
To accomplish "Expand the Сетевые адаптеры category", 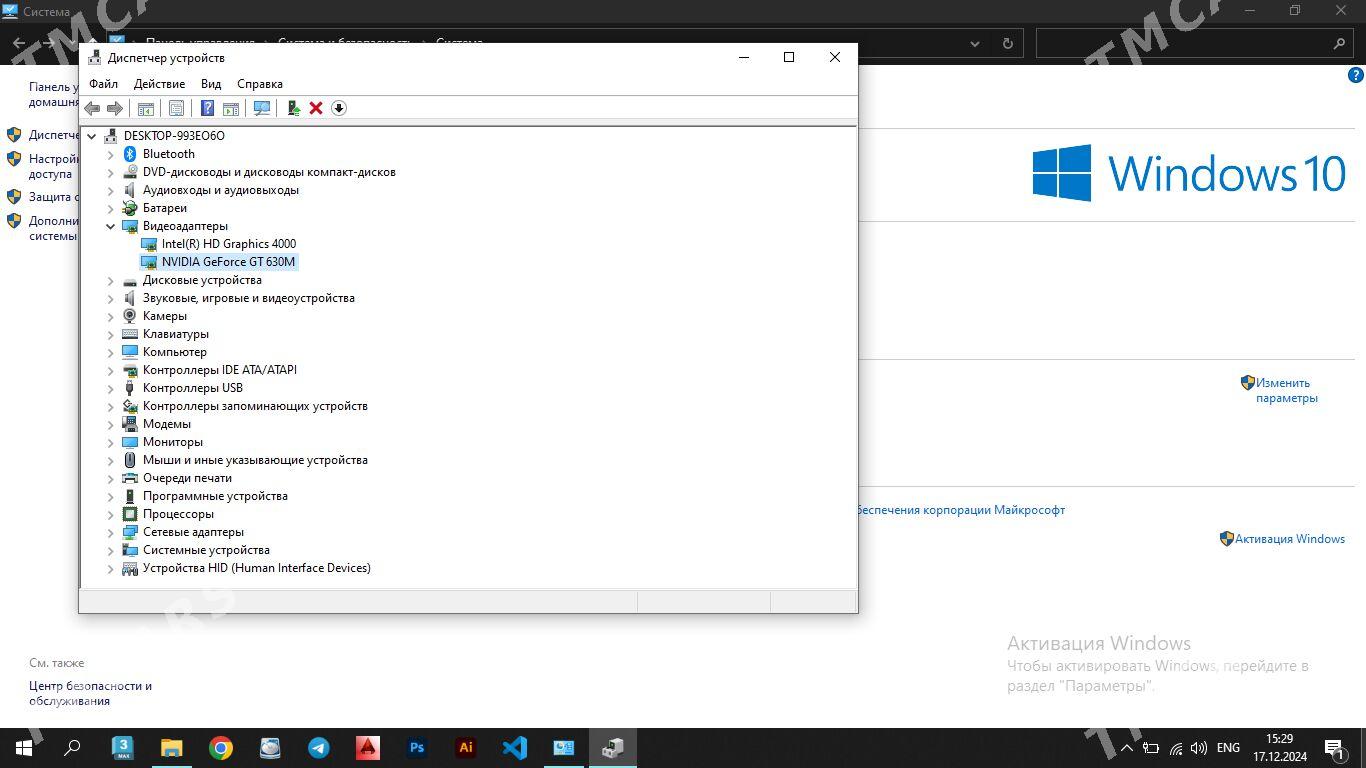I will click(x=111, y=532).
